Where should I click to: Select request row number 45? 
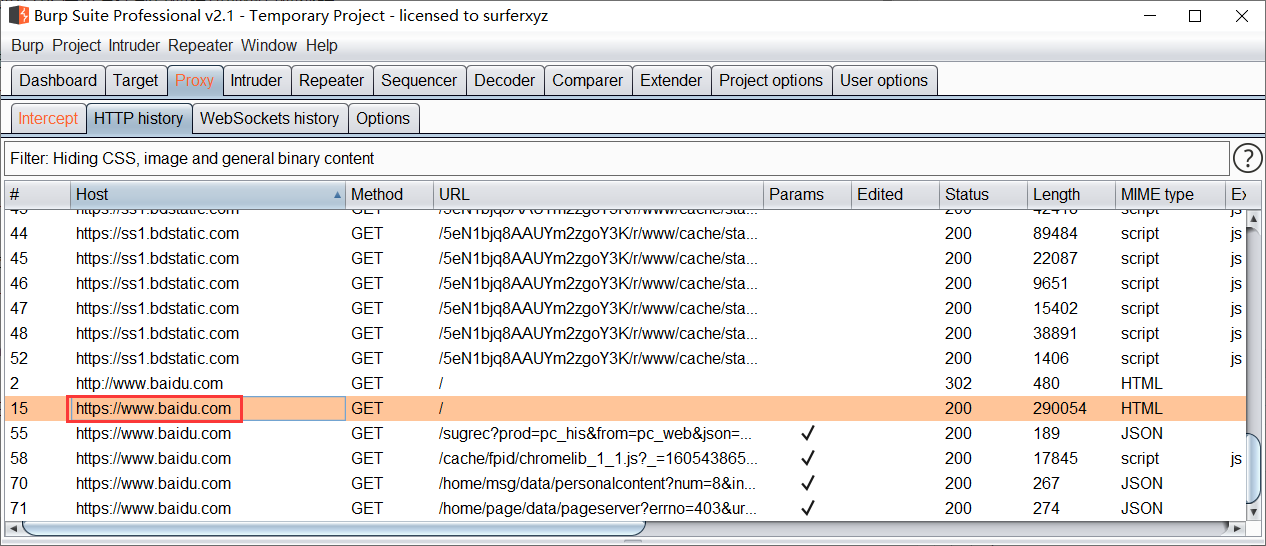click(625, 258)
